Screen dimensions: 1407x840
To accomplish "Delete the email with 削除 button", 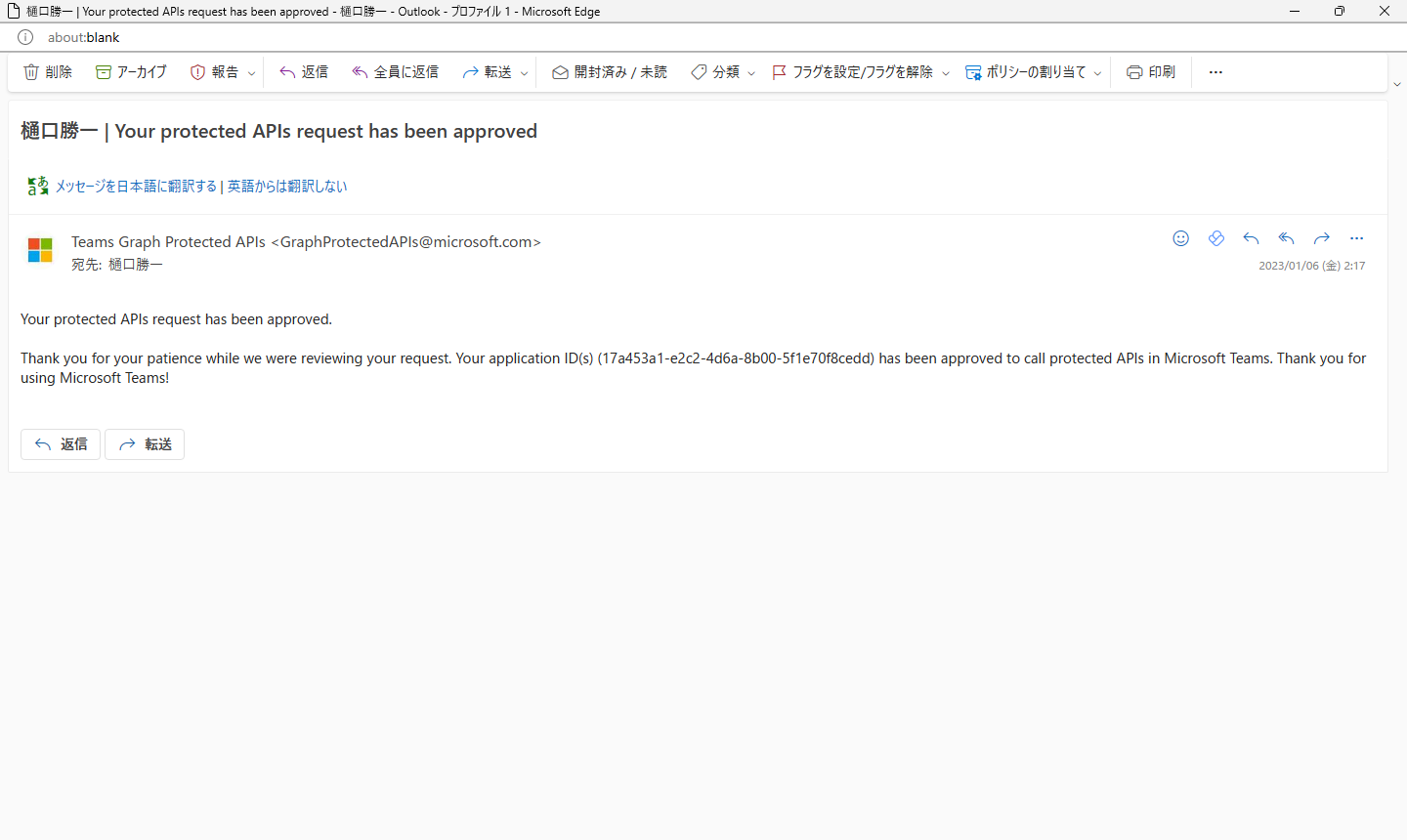I will tap(47, 72).
